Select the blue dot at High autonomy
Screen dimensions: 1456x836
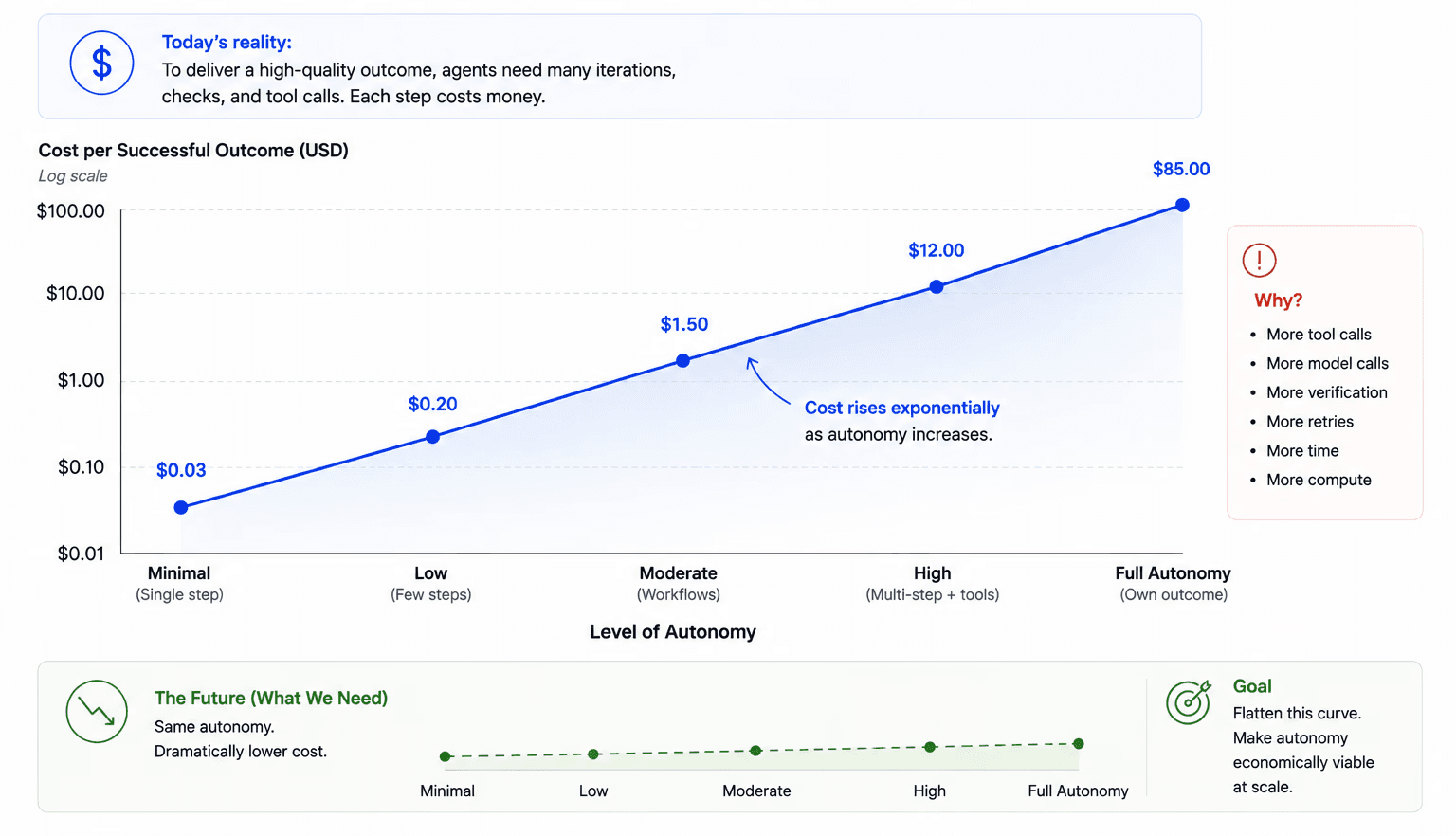tap(937, 287)
